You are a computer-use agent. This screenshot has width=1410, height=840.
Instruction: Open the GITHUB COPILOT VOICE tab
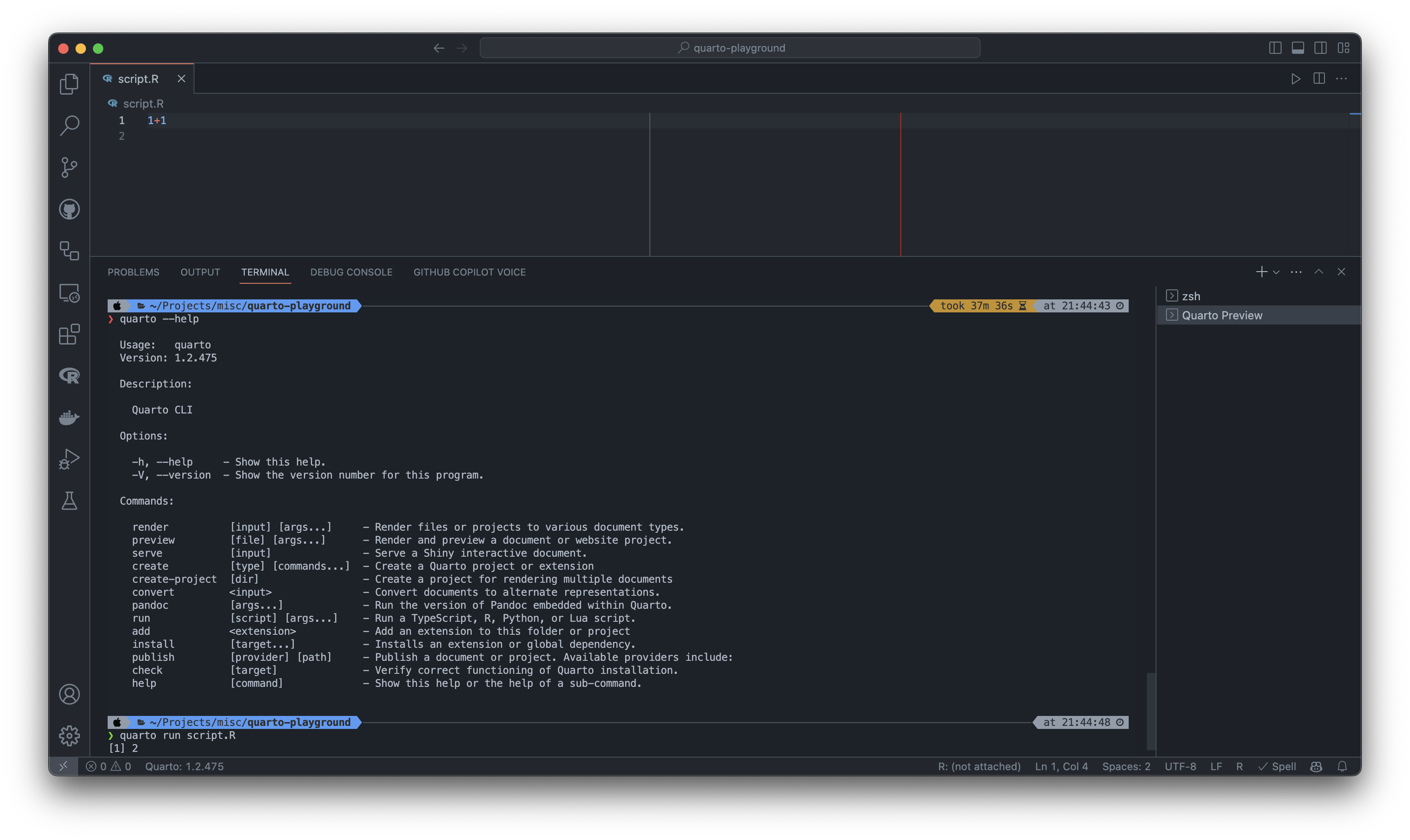(469, 272)
